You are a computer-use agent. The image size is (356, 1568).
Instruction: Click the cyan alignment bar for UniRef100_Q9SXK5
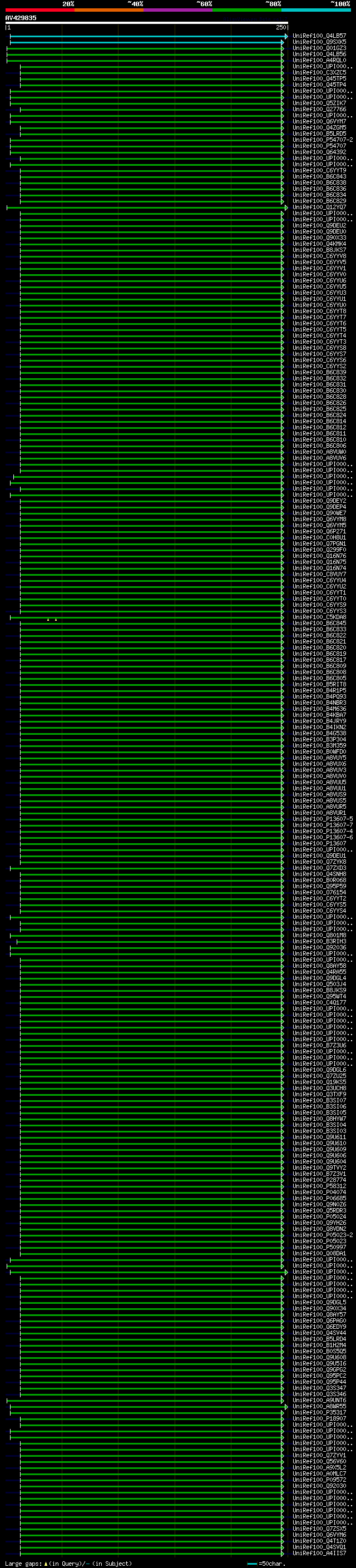(x=147, y=43)
